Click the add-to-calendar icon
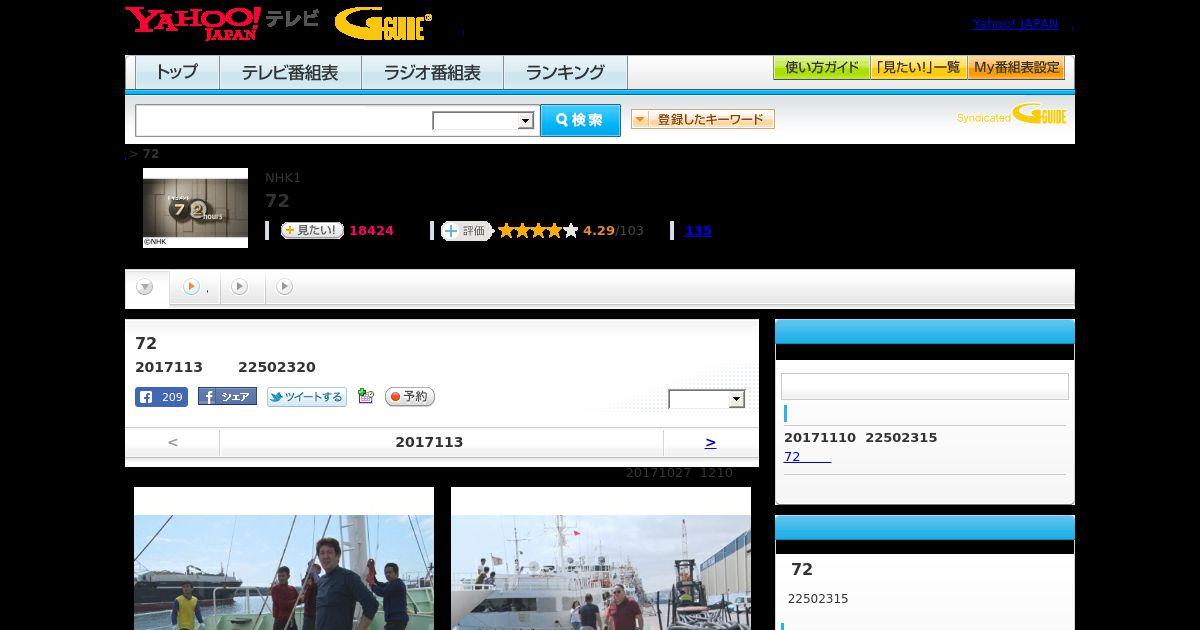 point(366,397)
